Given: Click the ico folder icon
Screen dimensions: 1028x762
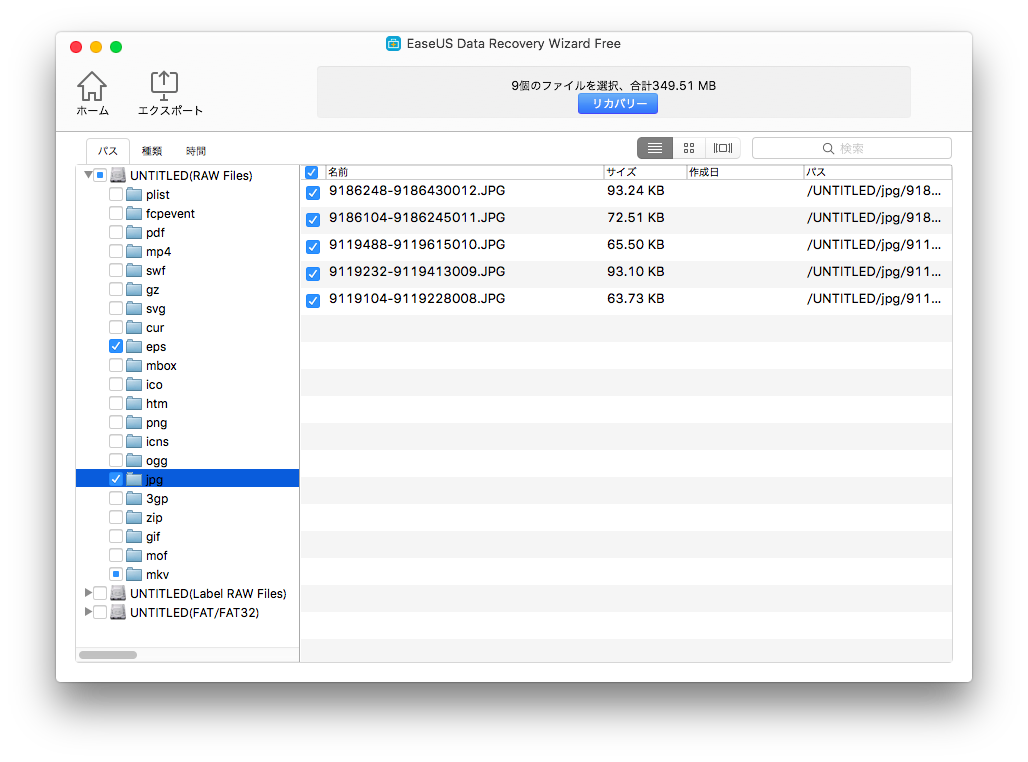Looking at the screenshot, I should click(134, 385).
